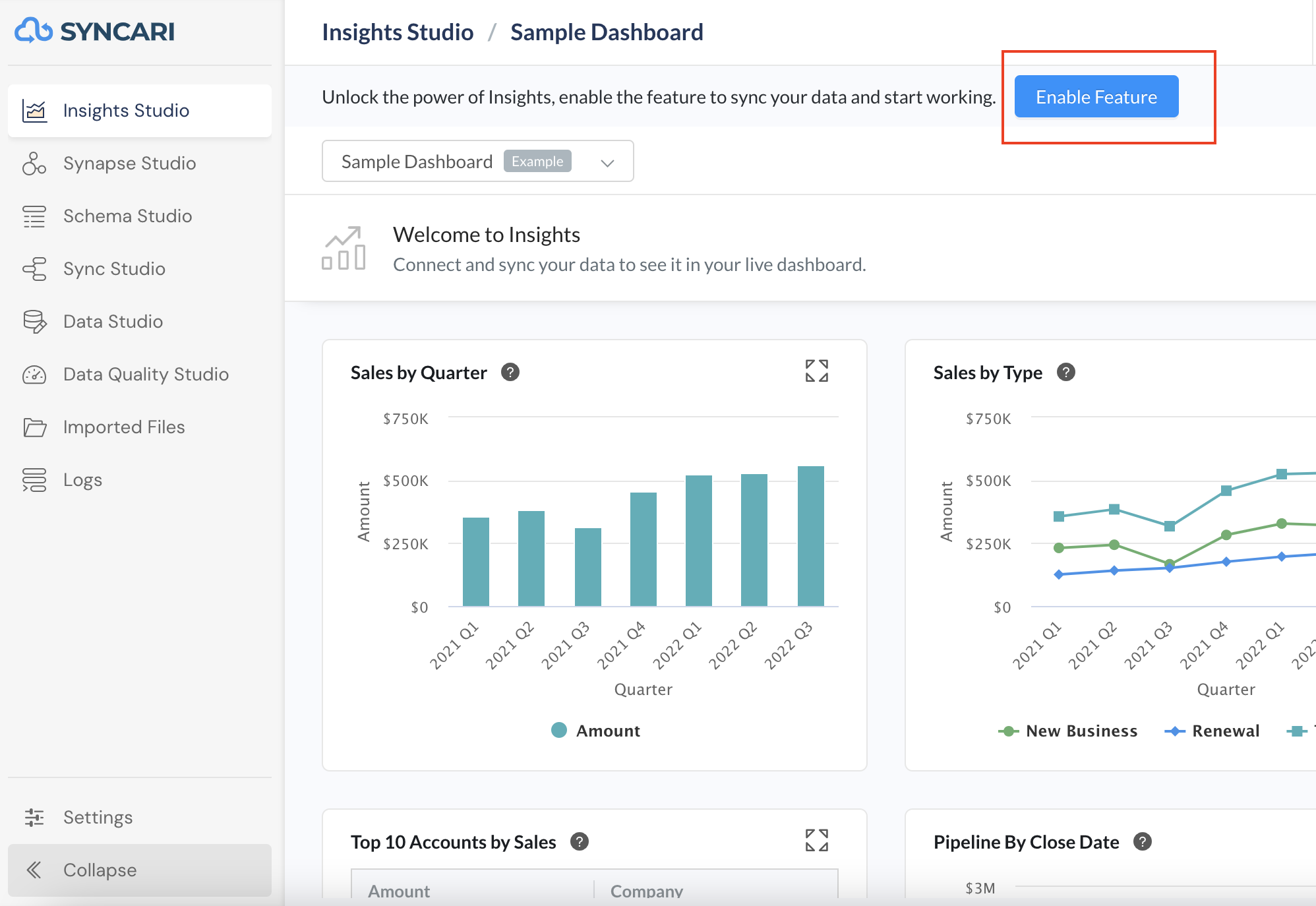
Task: Click the Welcome to Insights chart icon
Action: click(x=344, y=248)
